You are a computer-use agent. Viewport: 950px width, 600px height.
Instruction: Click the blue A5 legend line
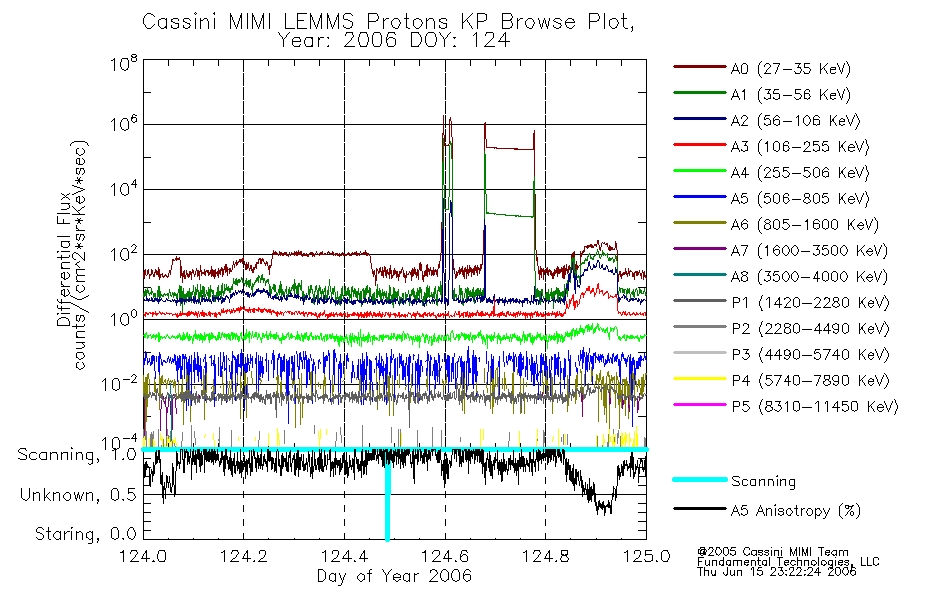click(x=700, y=197)
